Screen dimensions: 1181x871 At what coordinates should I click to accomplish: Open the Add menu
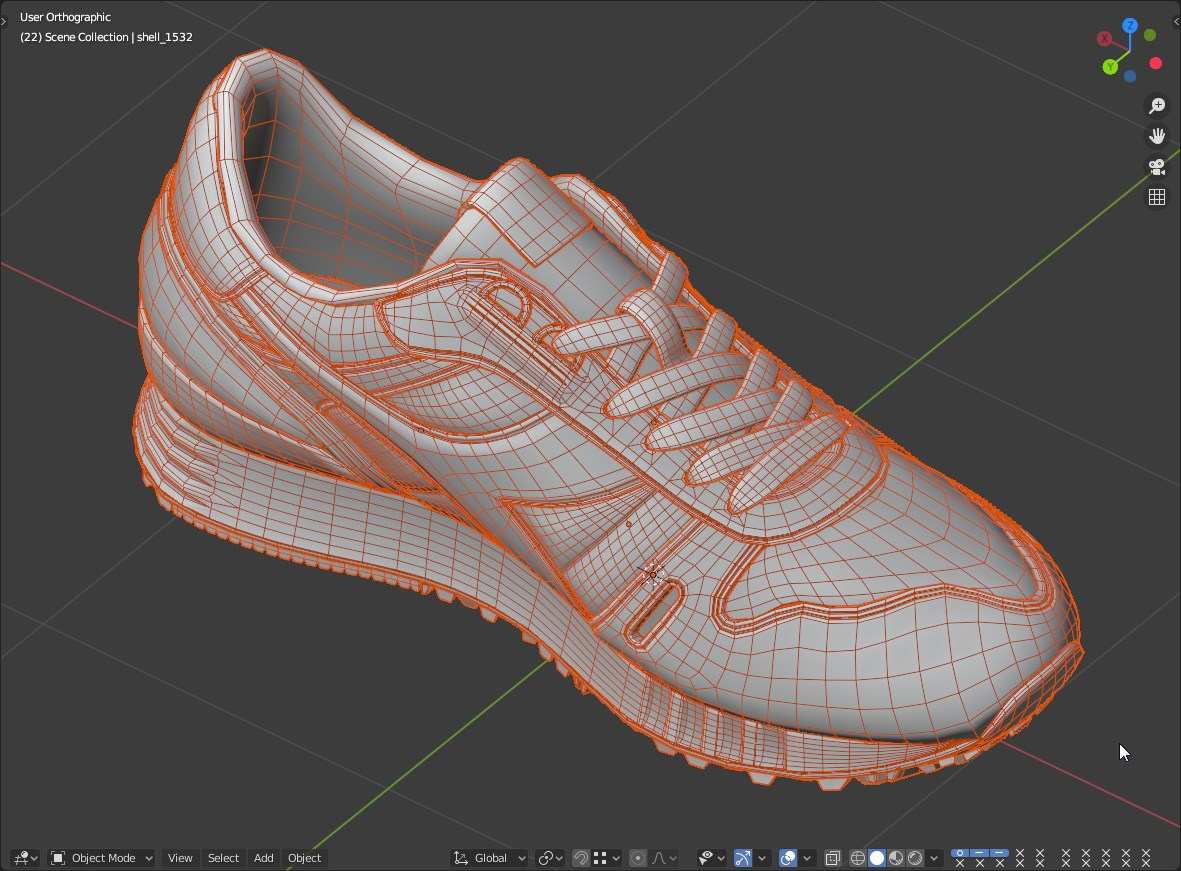[x=263, y=858]
